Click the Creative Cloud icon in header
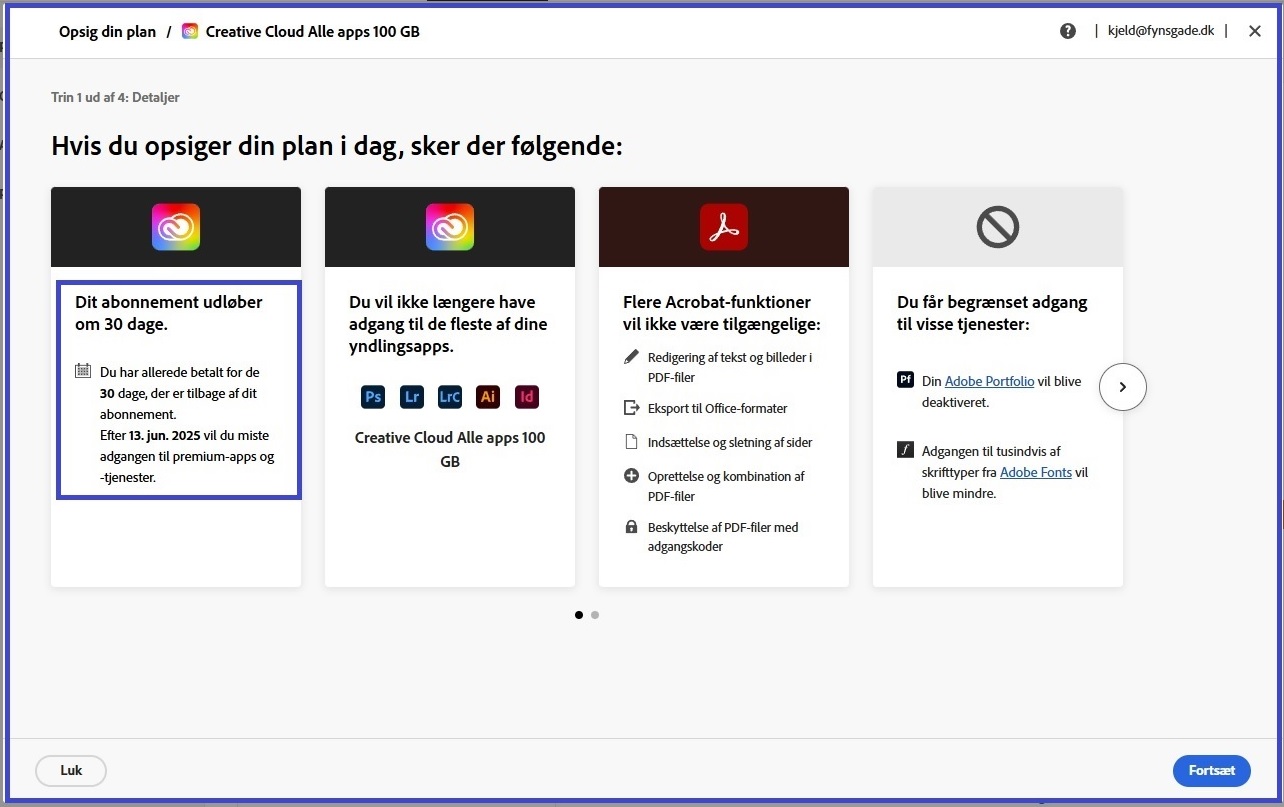 point(190,31)
